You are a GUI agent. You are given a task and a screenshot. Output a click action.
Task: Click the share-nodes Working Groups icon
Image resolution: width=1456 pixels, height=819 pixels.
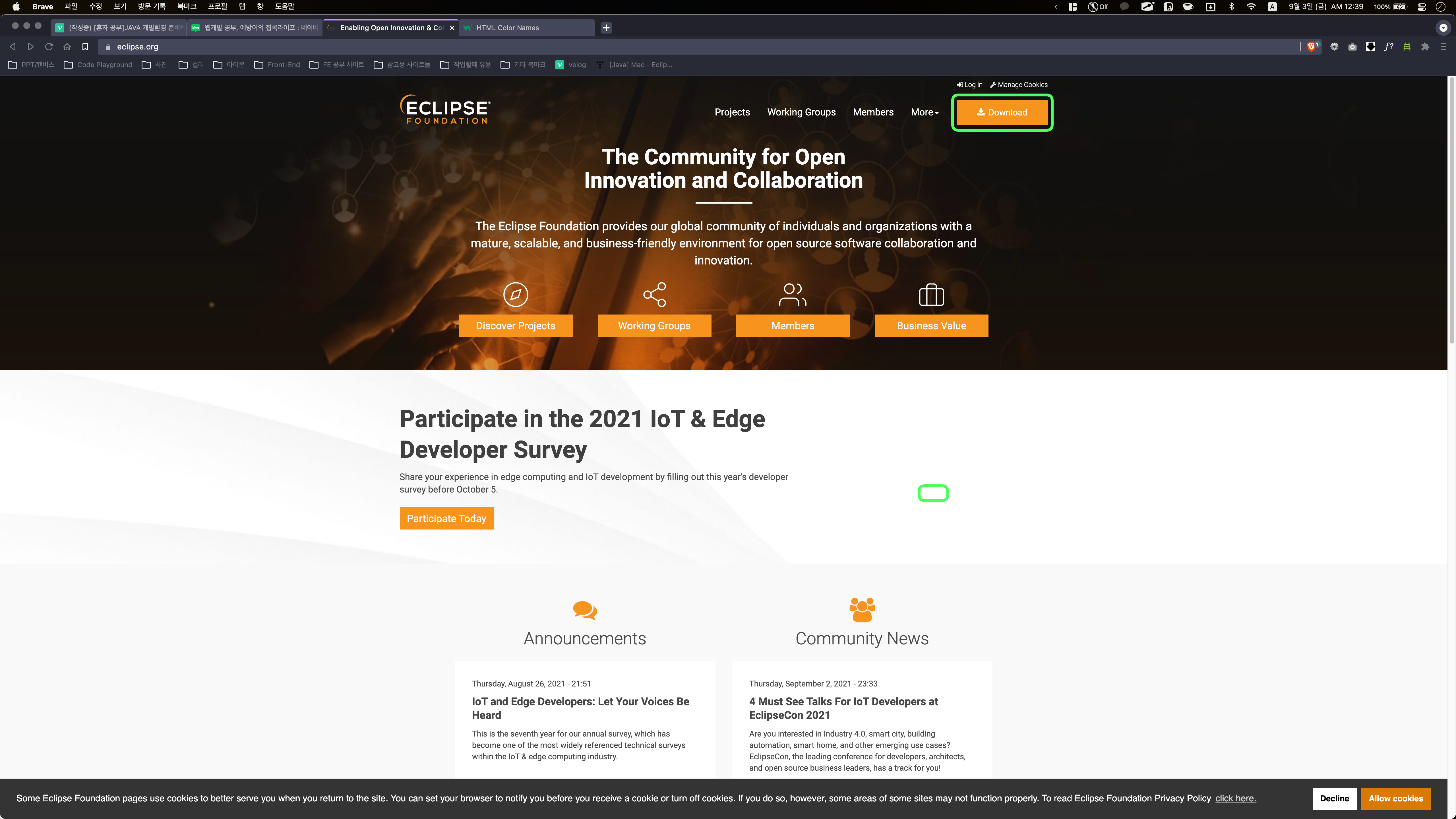click(655, 295)
